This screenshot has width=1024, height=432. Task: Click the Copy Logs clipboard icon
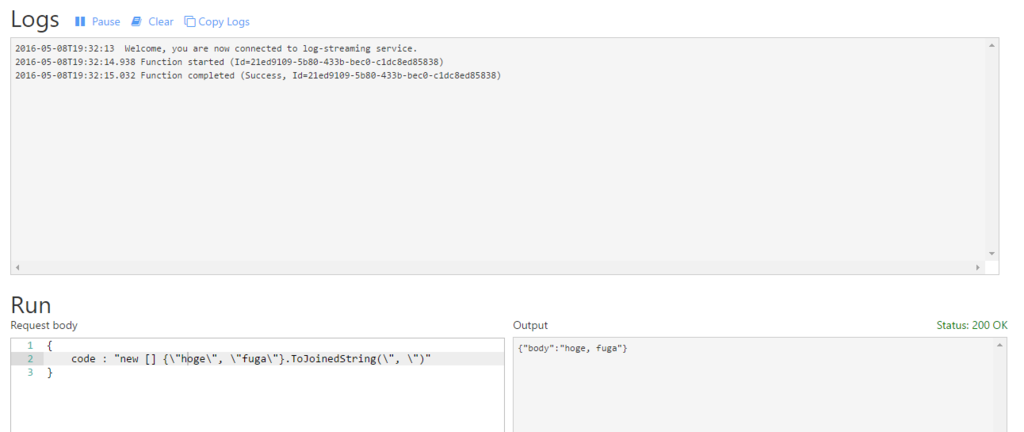[x=190, y=22]
